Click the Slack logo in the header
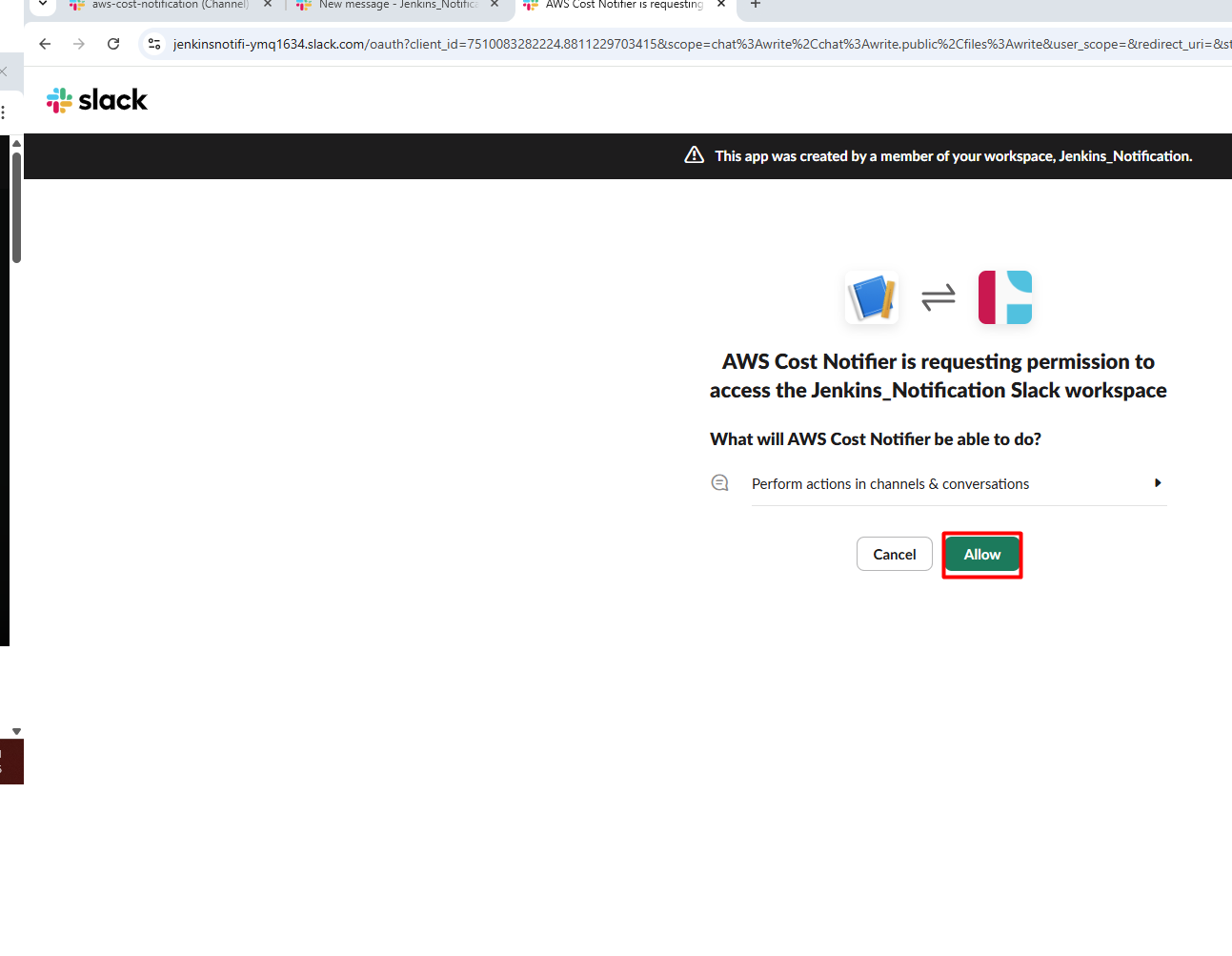This screenshot has height=956, width=1232. [97, 100]
